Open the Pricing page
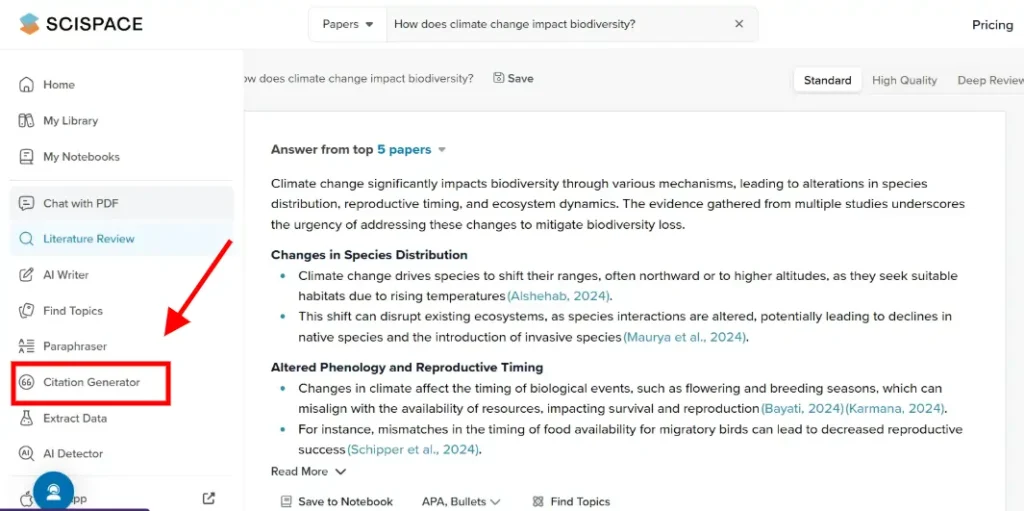The image size is (1024, 511). 992,25
